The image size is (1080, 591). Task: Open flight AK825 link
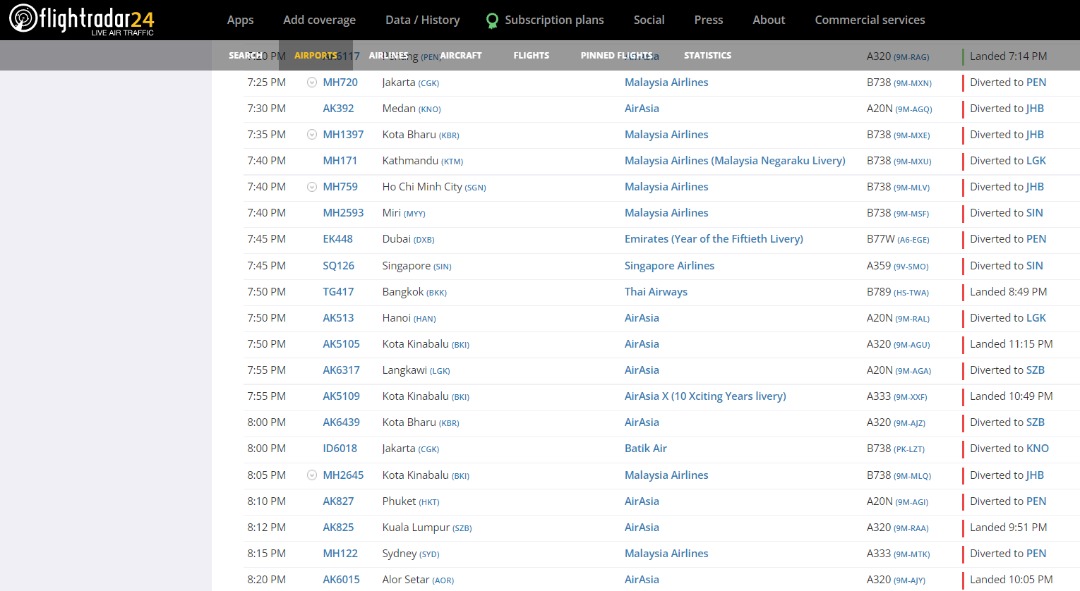(x=338, y=527)
